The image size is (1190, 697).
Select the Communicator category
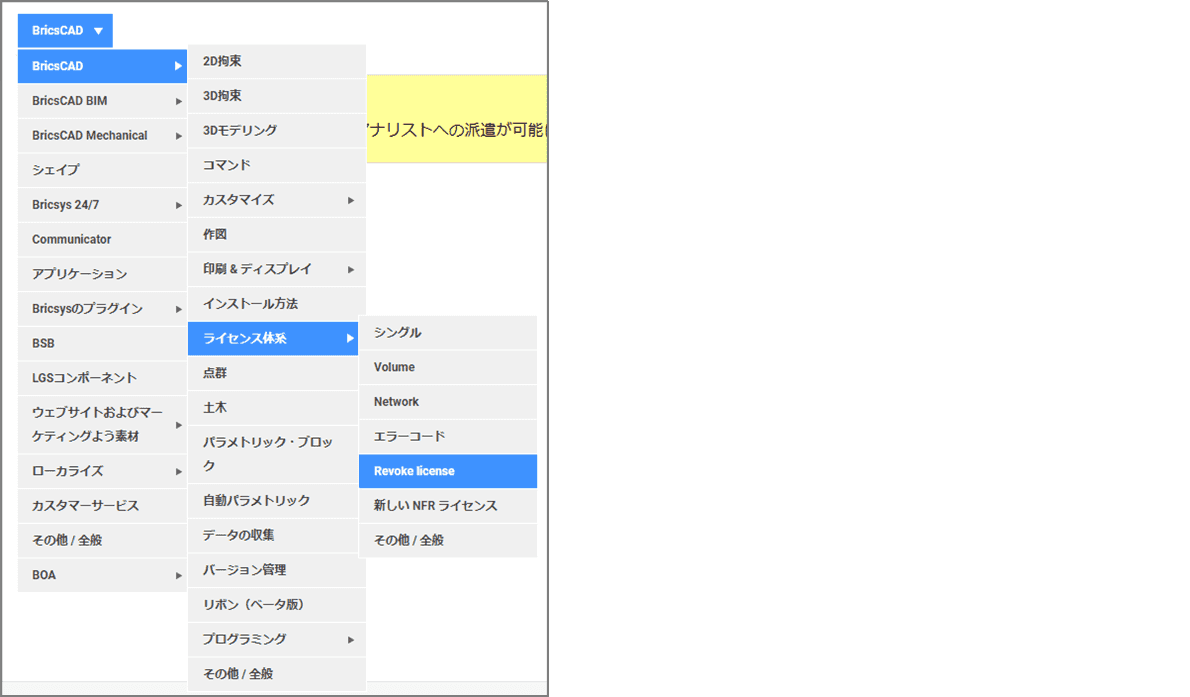(100, 239)
